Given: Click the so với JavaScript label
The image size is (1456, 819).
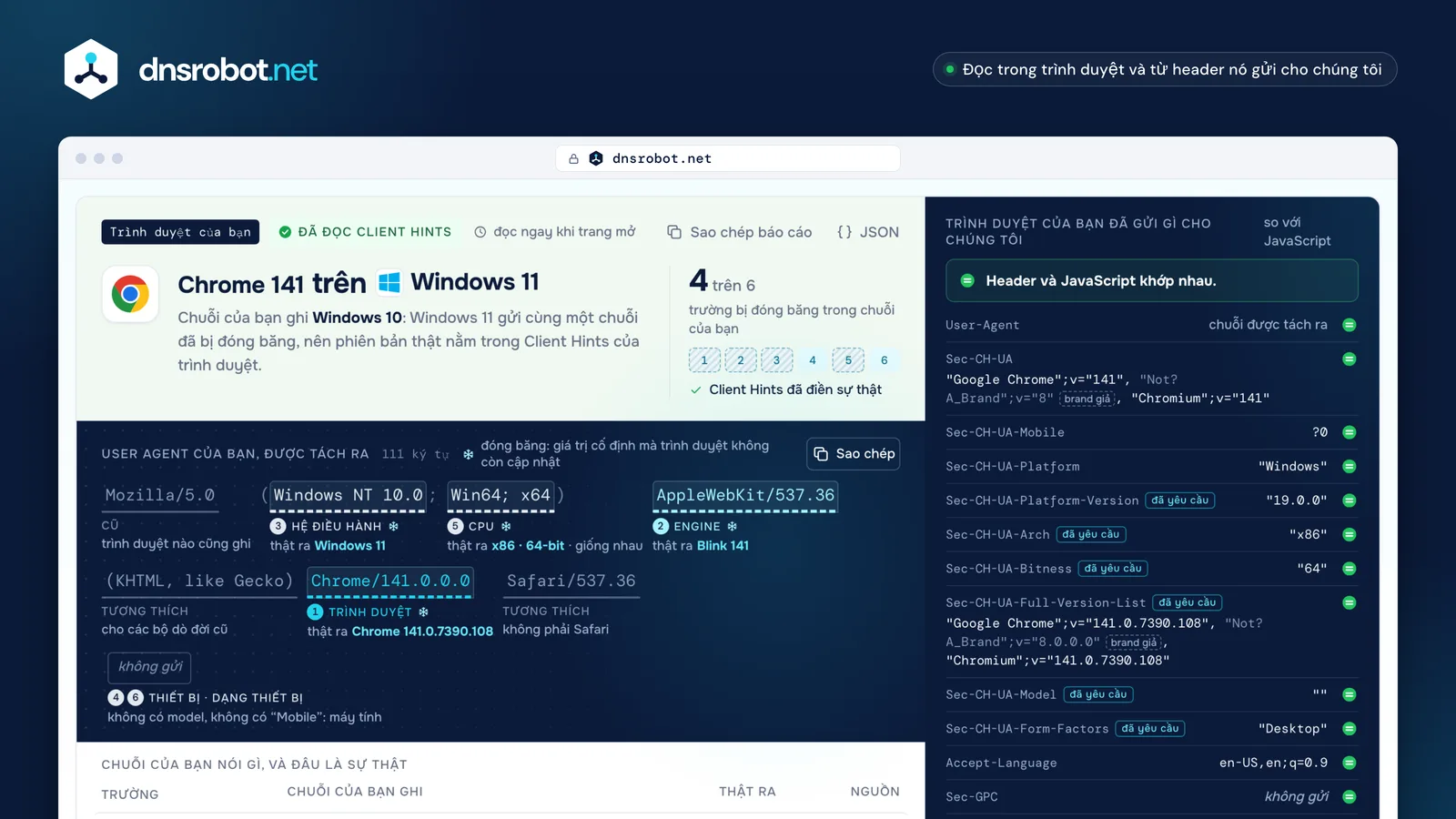Looking at the screenshot, I should point(1297,232).
